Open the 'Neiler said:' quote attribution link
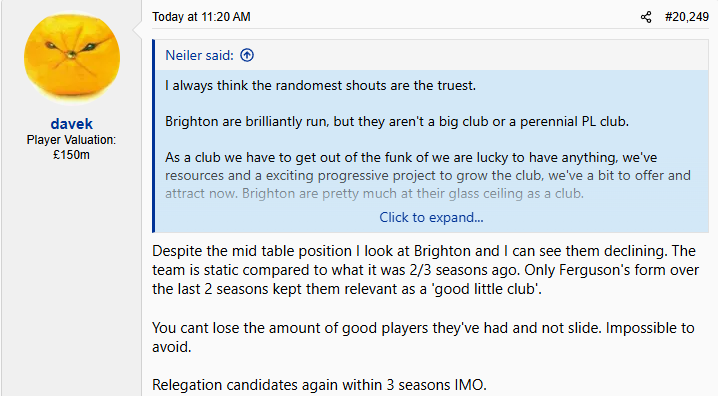This screenshot has height=396, width=718. 200,55
